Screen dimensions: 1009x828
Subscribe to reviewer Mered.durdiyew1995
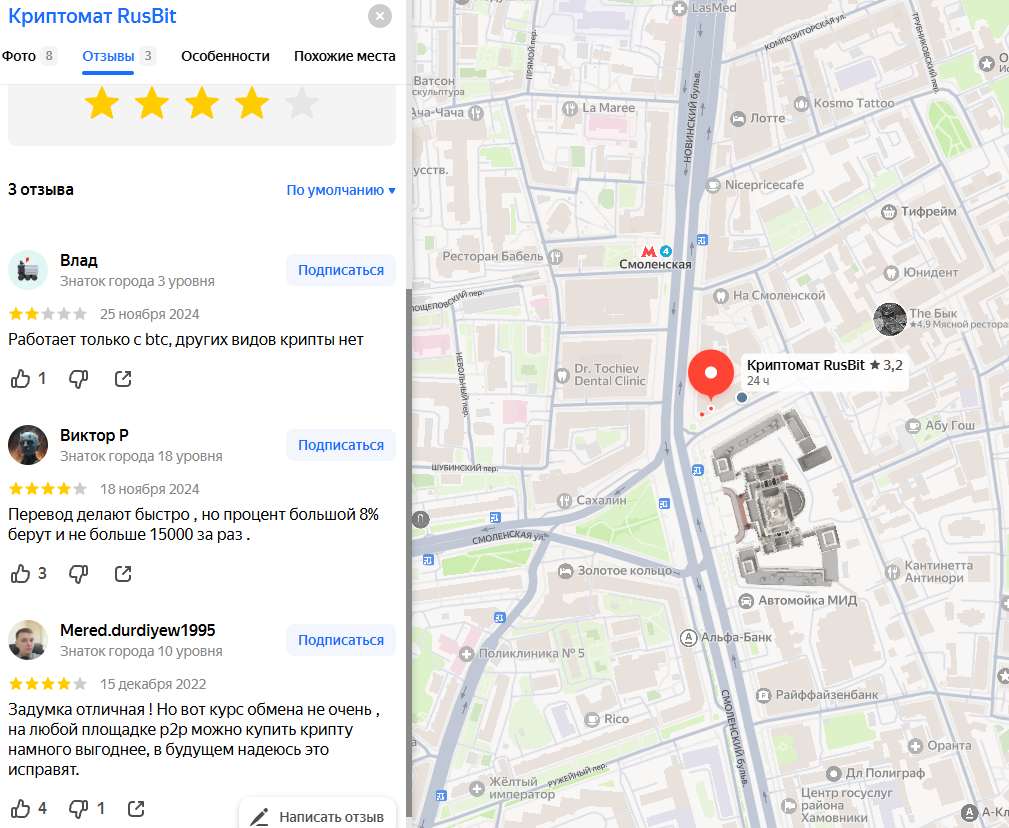coord(340,640)
